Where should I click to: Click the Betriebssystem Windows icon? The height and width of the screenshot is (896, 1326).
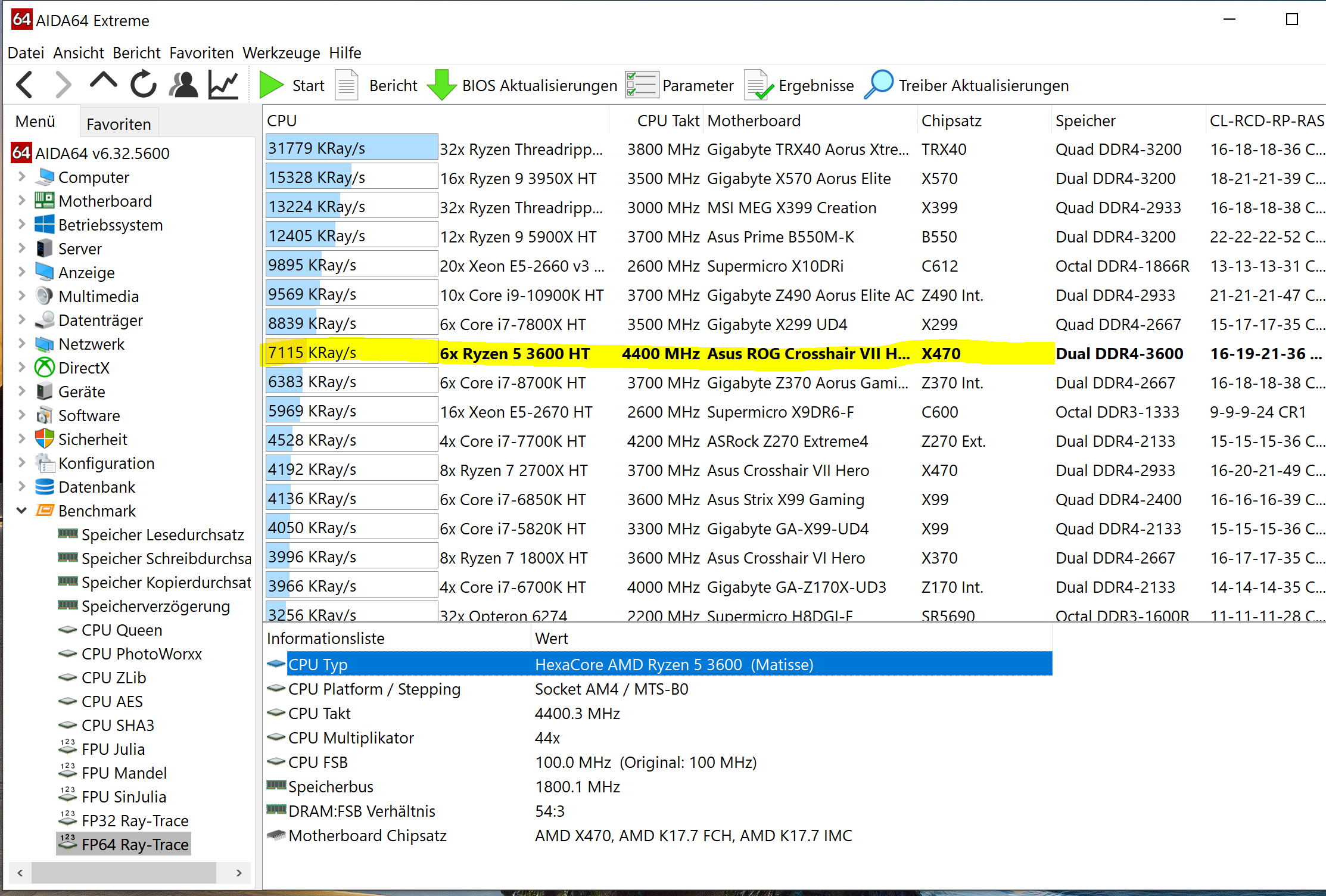pyautogui.click(x=45, y=225)
